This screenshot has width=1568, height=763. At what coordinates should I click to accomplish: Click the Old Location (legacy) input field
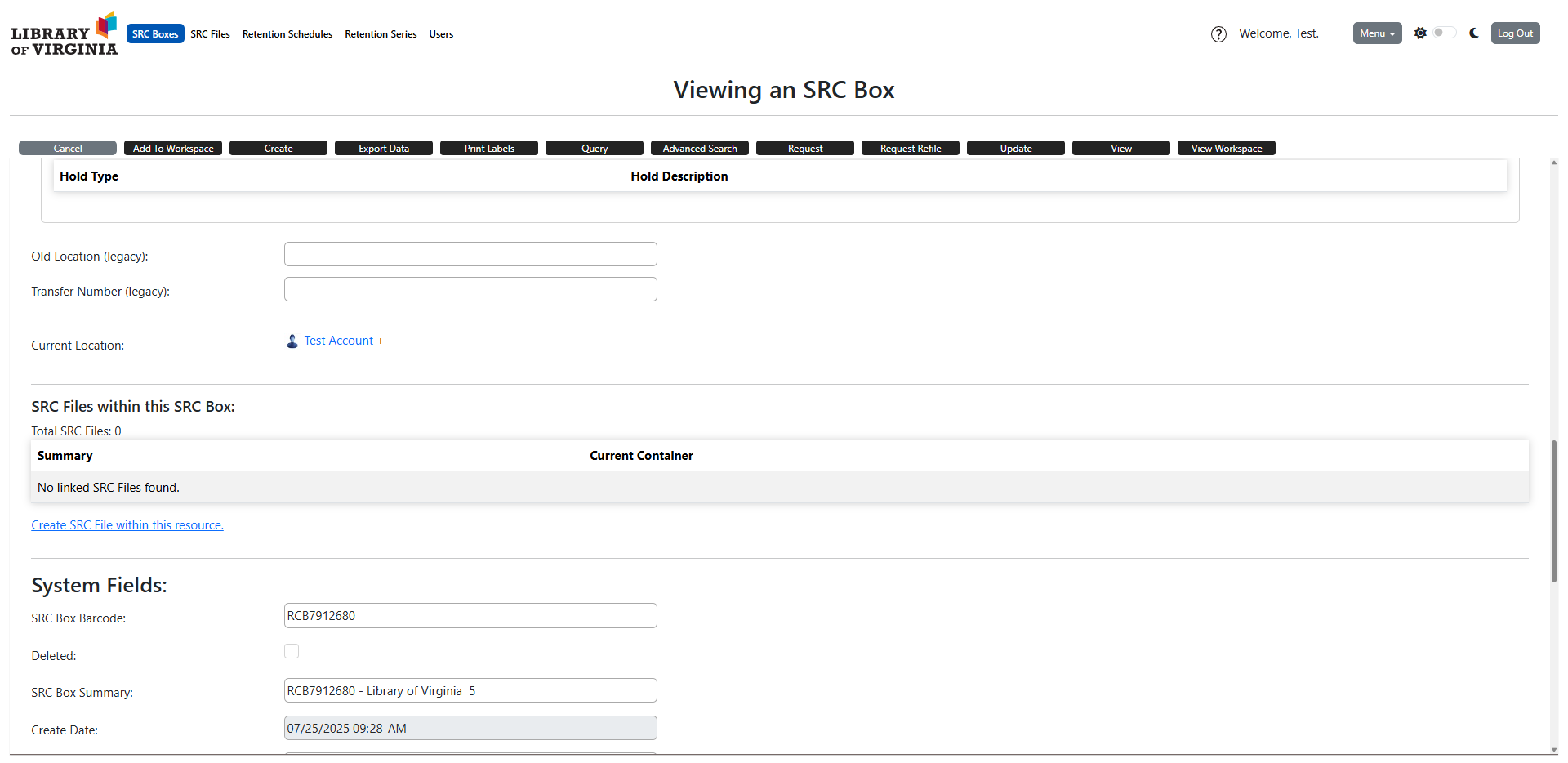click(x=470, y=254)
